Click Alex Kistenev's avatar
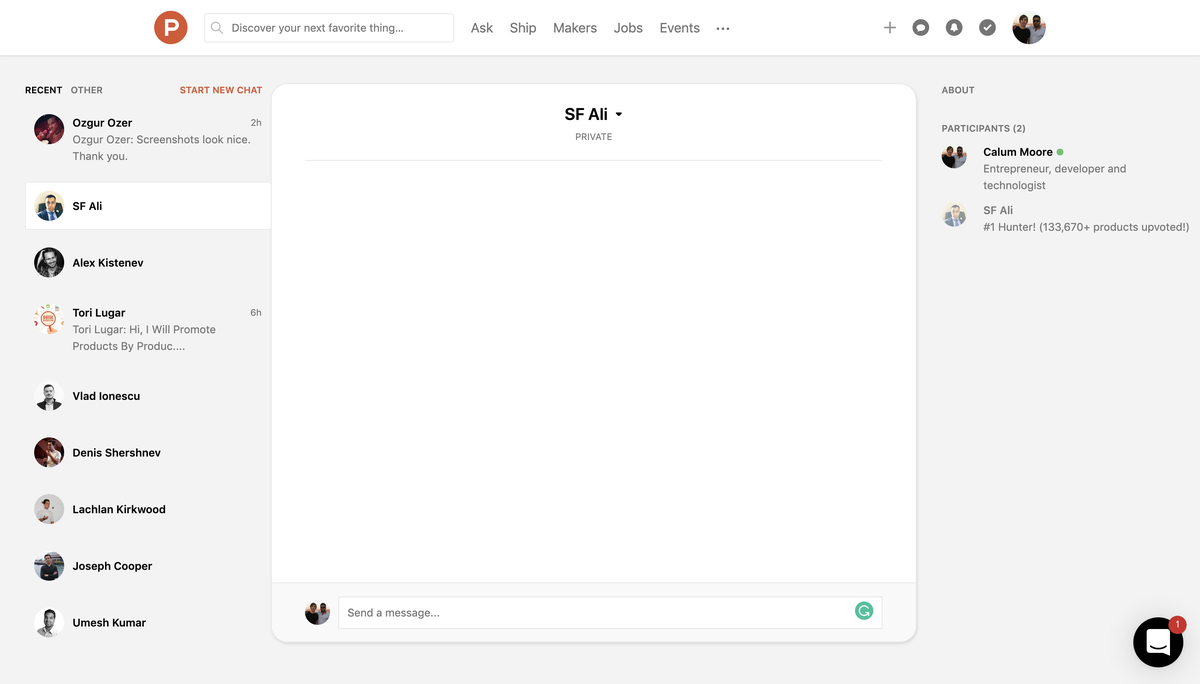This screenshot has height=684, width=1200. 49,262
